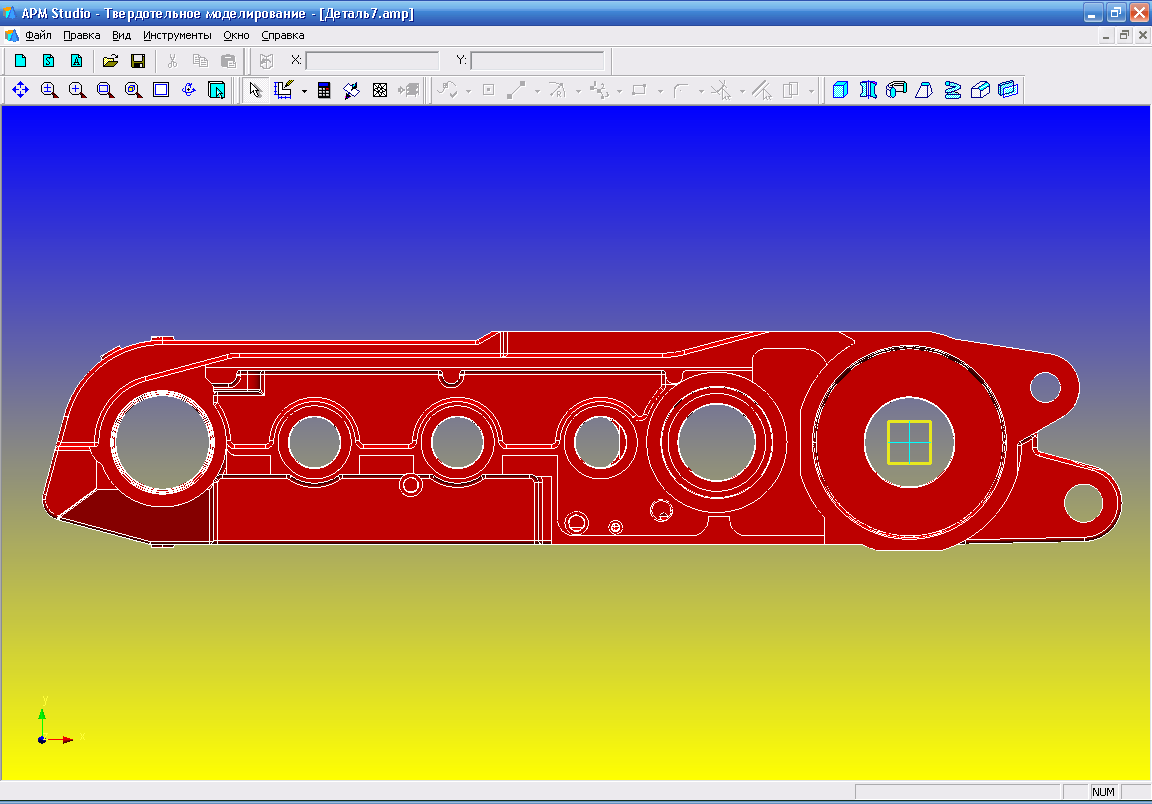Select the spiral spring operation
The image size is (1152, 804).
[953, 90]
